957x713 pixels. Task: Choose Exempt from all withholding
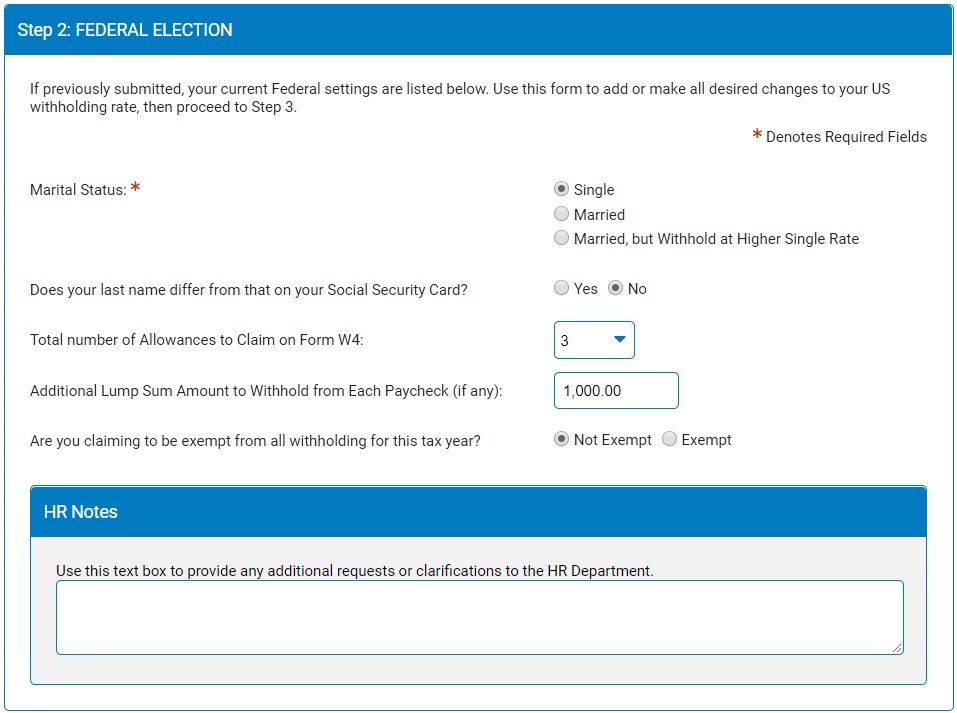tap(670, 439)
